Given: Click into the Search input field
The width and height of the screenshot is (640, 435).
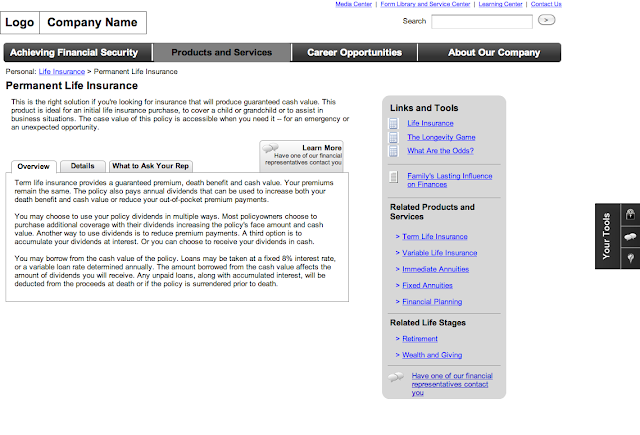Looking at the screenshot, I should point(482,22).
